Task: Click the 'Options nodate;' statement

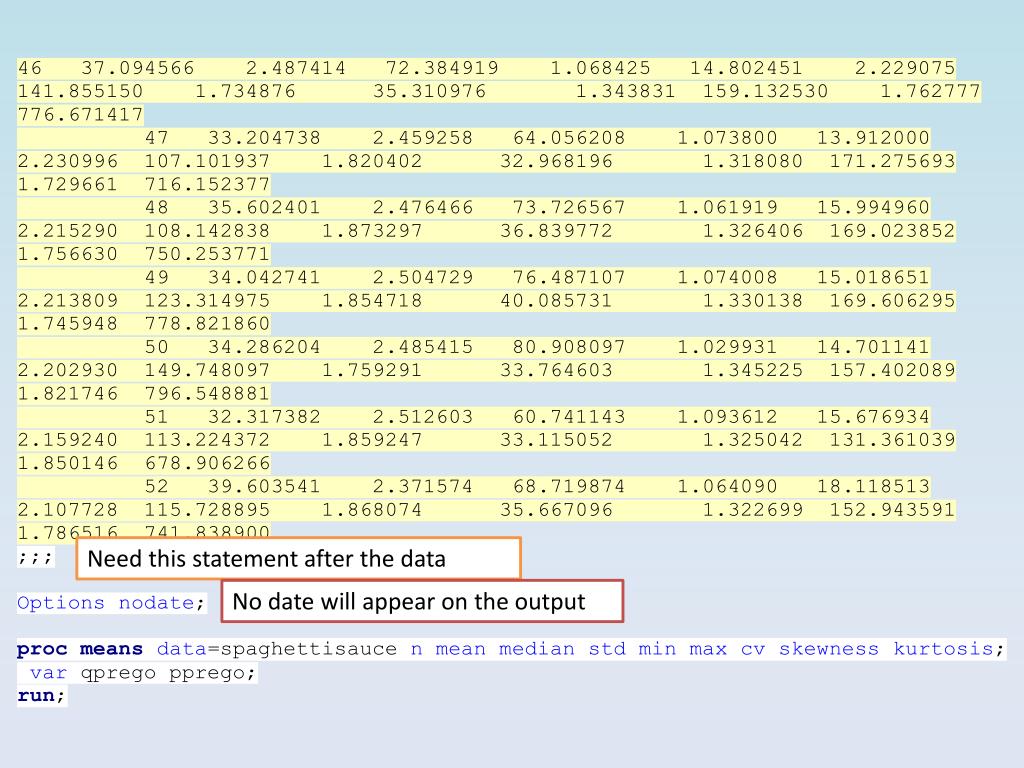Action: (x=111, y=603)
